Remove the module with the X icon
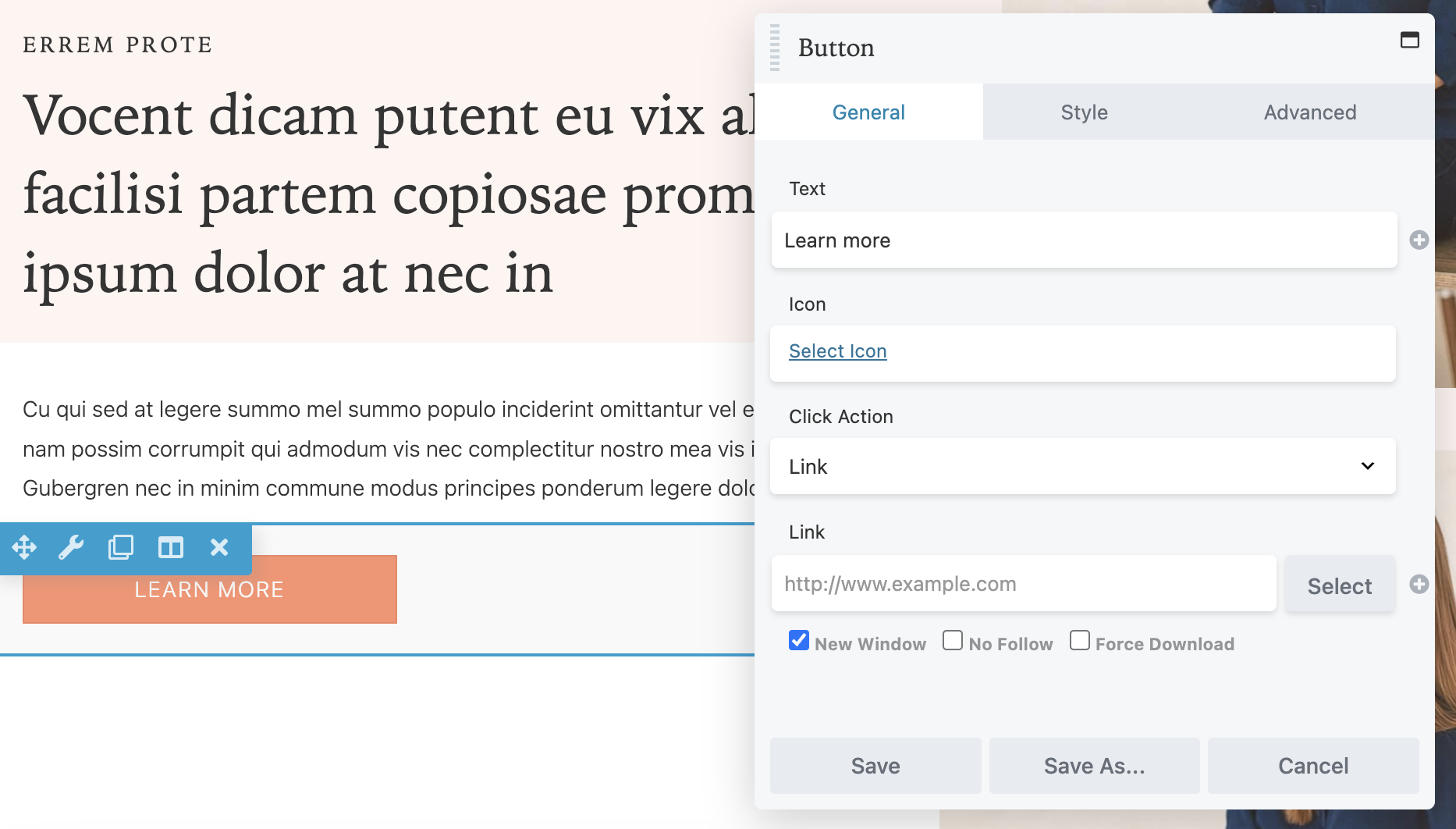The height and width of the screenshot is (829, 1456). pyautogui.click(x=219, y=547)
